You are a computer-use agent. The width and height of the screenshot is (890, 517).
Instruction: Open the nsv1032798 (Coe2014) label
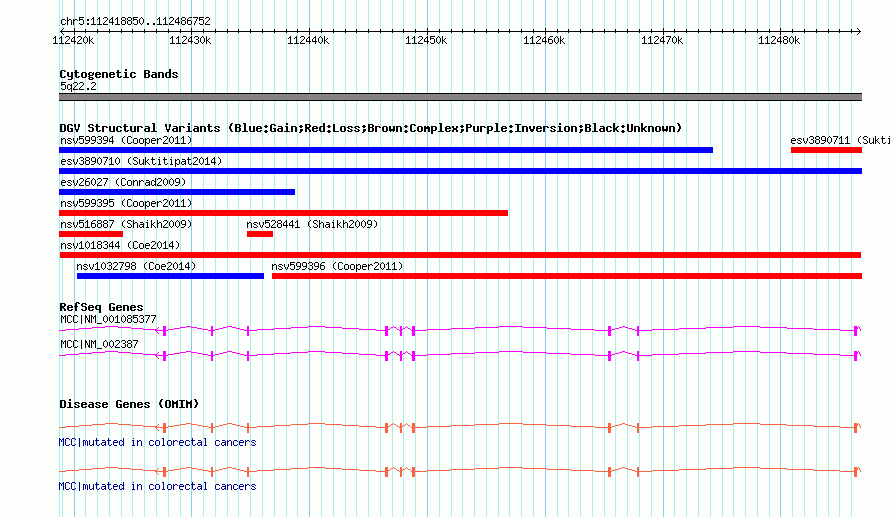[x=136, y=266]
